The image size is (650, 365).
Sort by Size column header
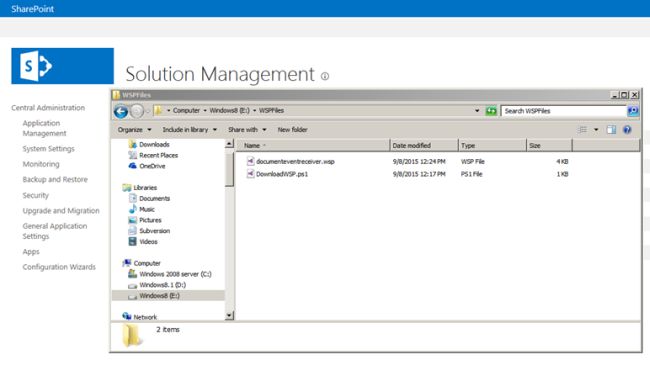click(x=549, y=146)
